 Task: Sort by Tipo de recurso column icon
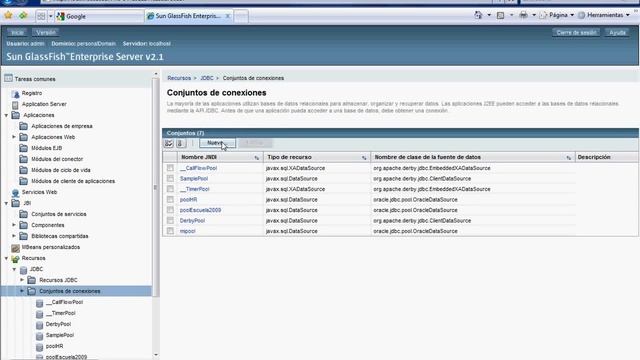[364, 158]
